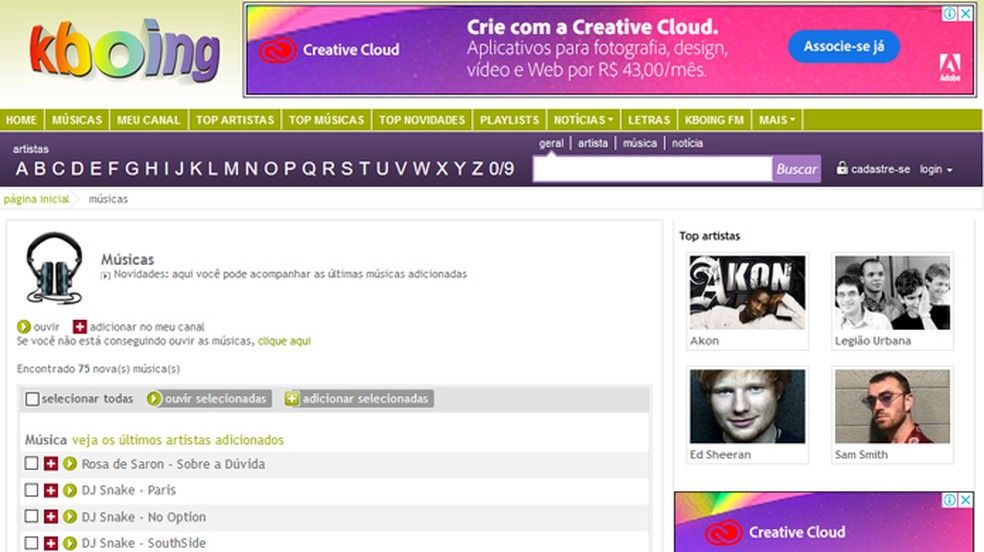
Task: Click small arrow icon before Novidades text
Action: coord(105,275)
